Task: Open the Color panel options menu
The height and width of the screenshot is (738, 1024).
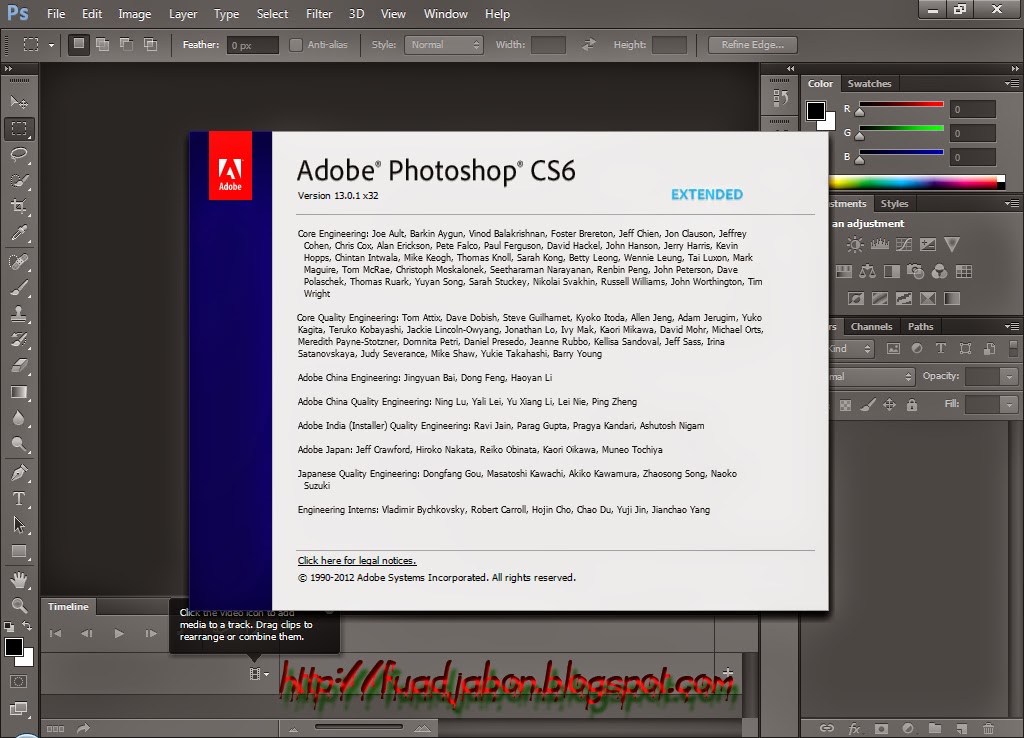Action: click(x=1012, y=84)
